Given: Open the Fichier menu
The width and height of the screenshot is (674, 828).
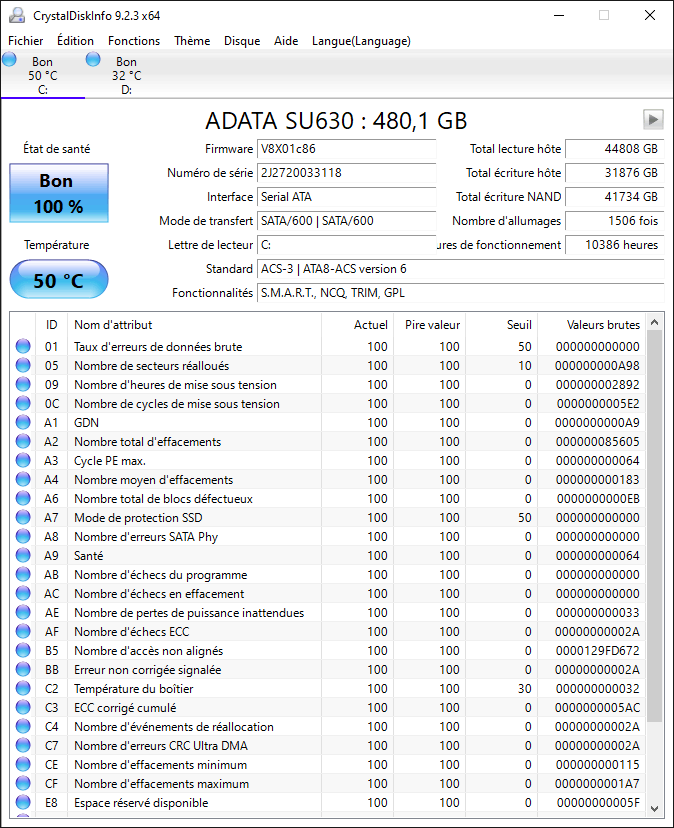Looking at the screenshot, I should pos(25,41).
